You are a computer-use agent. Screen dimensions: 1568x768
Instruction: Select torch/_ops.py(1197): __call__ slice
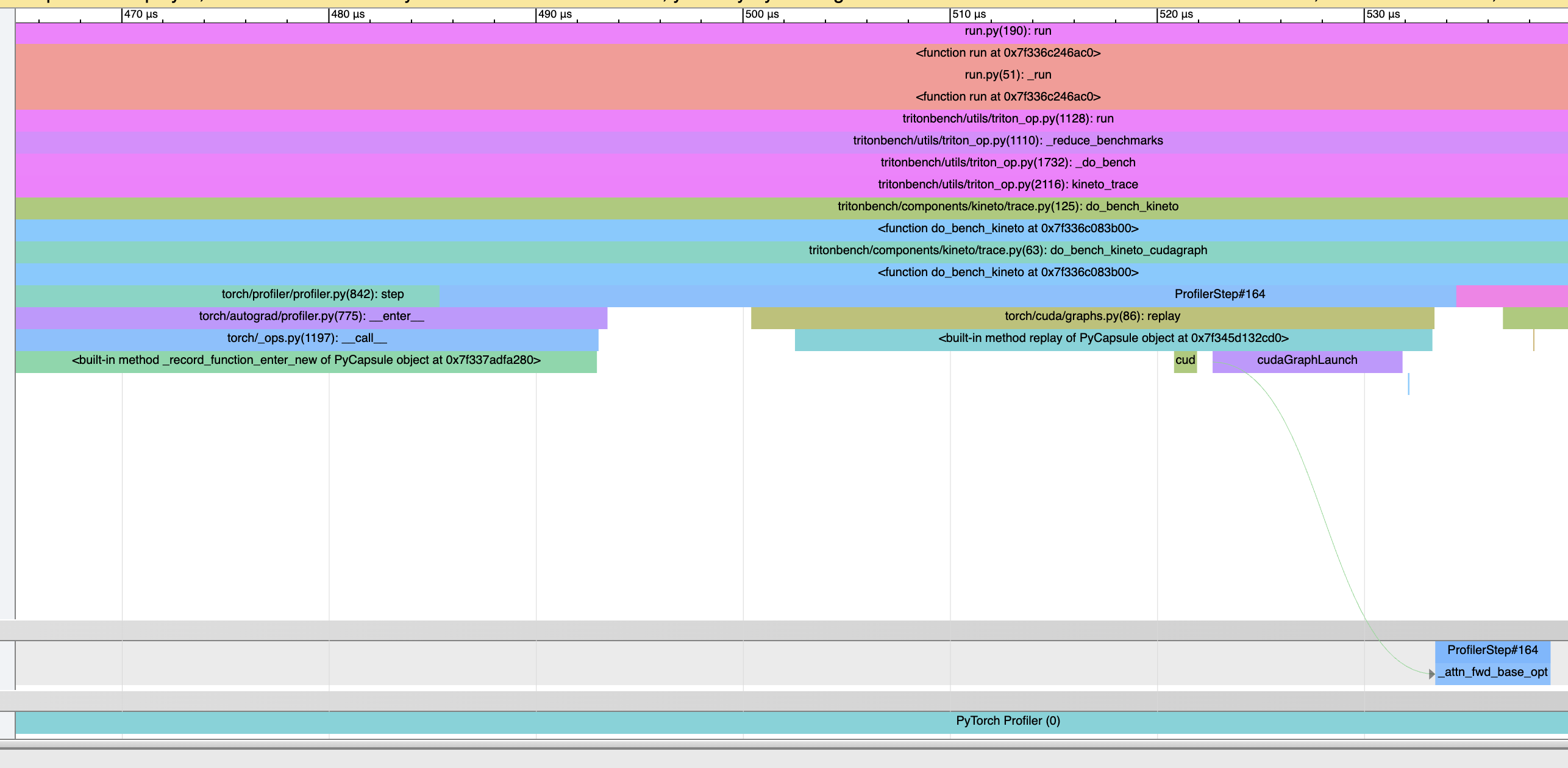[307, 338]
